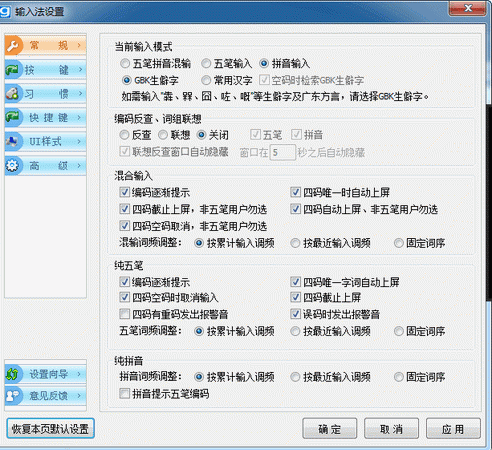Screen dimensions: 492x450
Task: Select 拼音输入 input mode
Action: click(284, 63)
